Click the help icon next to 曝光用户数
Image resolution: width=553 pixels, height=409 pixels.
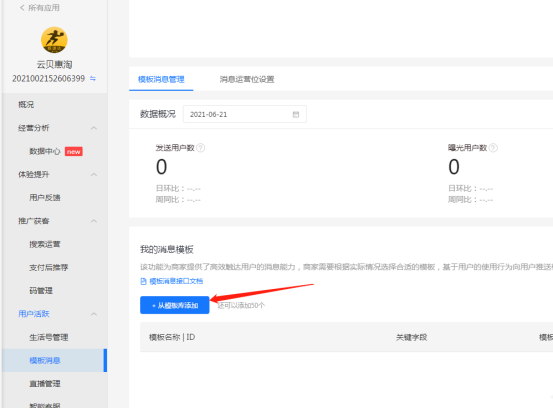pyautogui.click(x=493, y=148)
